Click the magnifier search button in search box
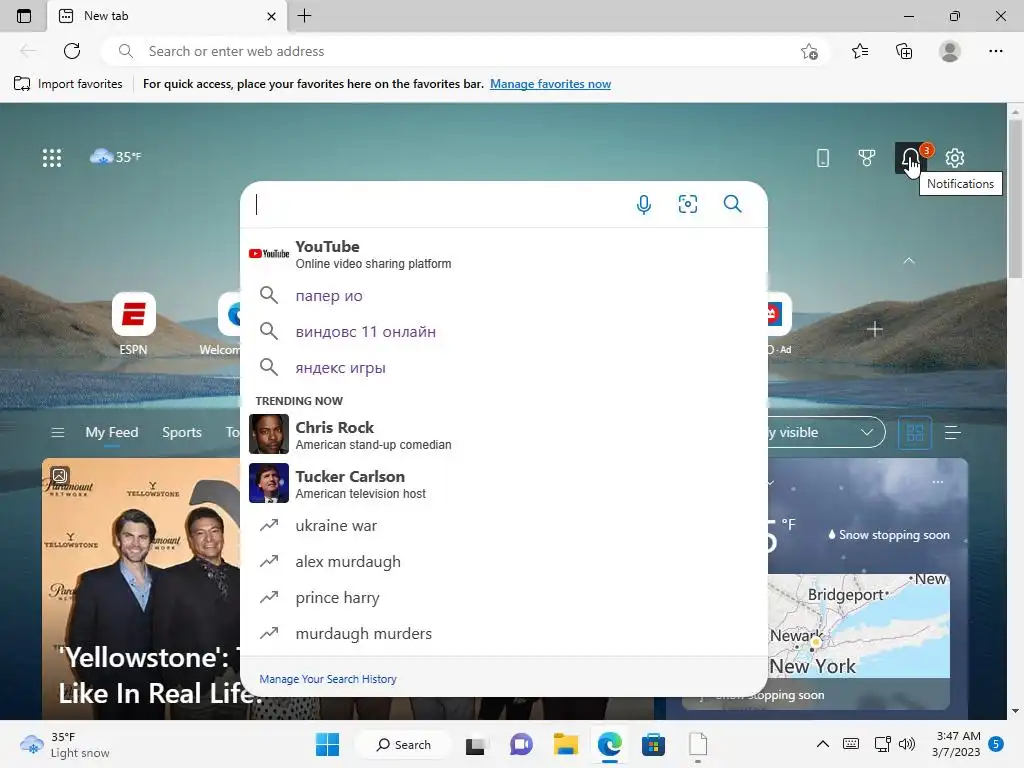 coord(732,204)
